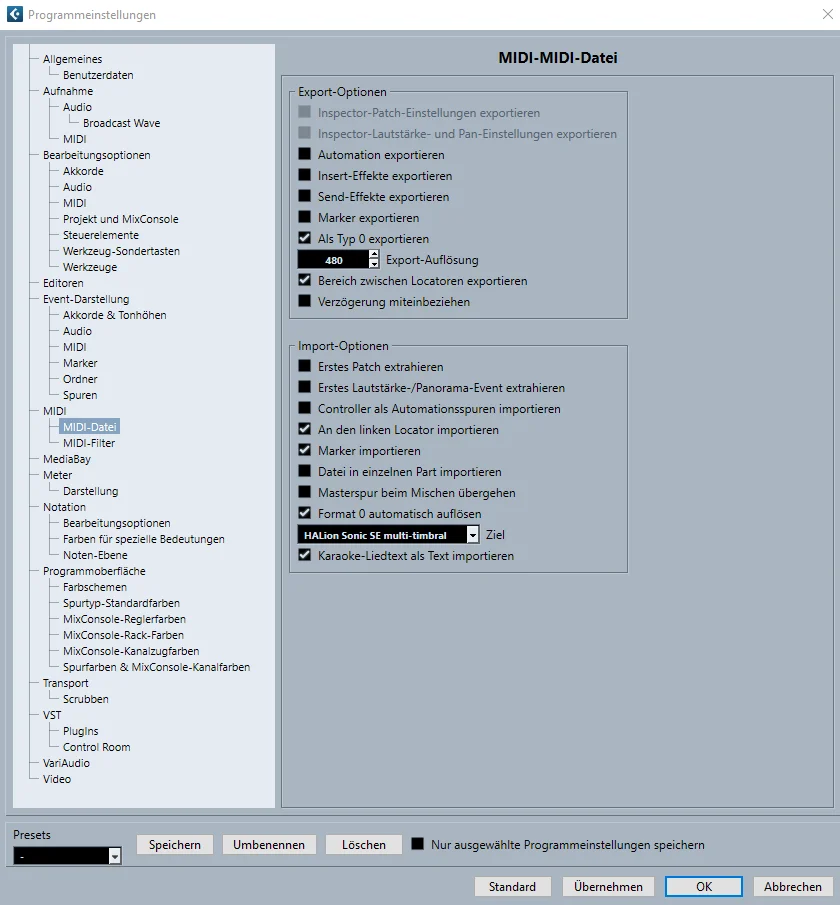Toggle Send-Effekte exportieren
Viewport: 840px width, 905px height.
304,196
